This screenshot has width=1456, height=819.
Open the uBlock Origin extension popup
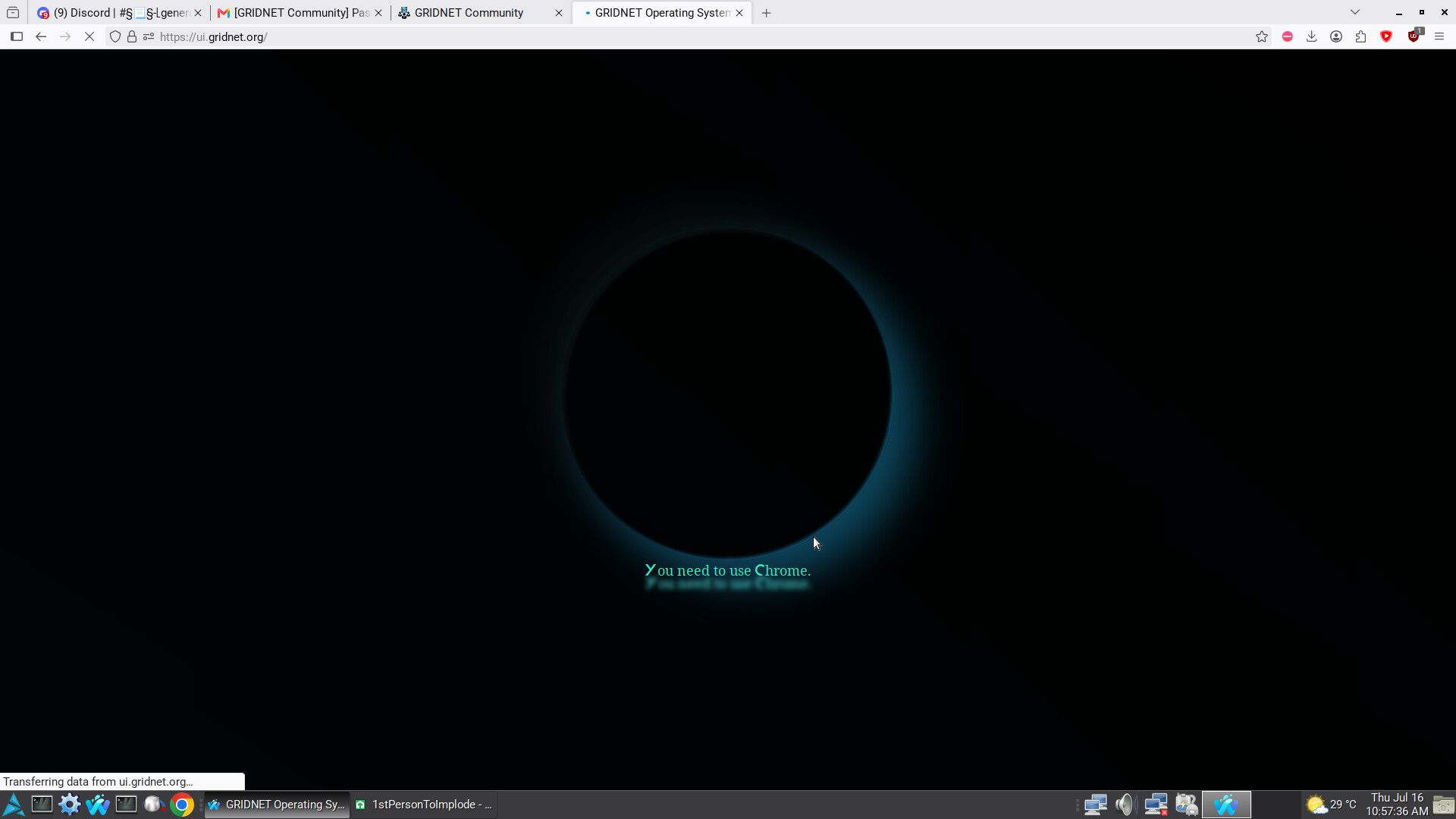click(1414, 36)
